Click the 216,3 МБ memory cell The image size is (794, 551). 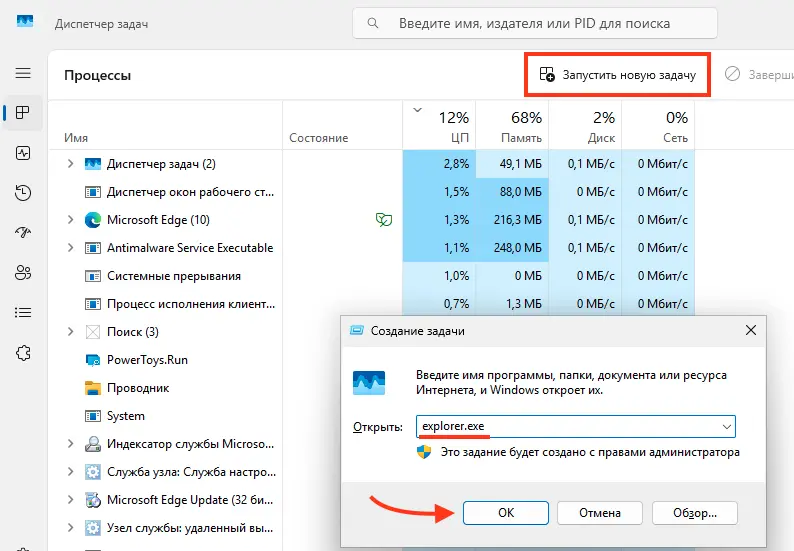(x=512, y=220)
